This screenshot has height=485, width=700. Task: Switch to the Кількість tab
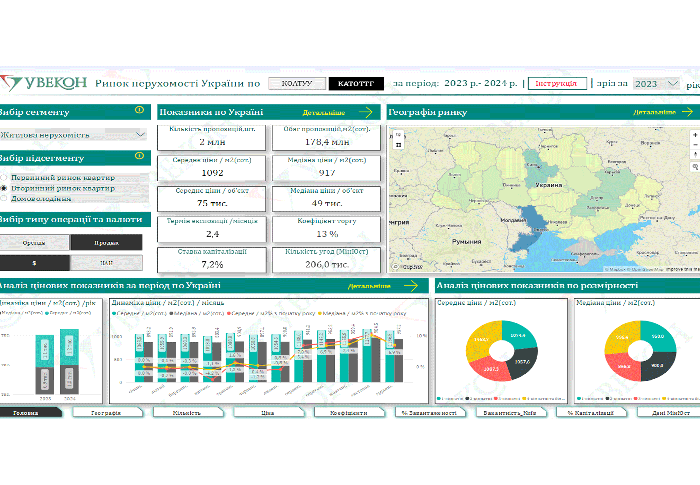(188, 413)
